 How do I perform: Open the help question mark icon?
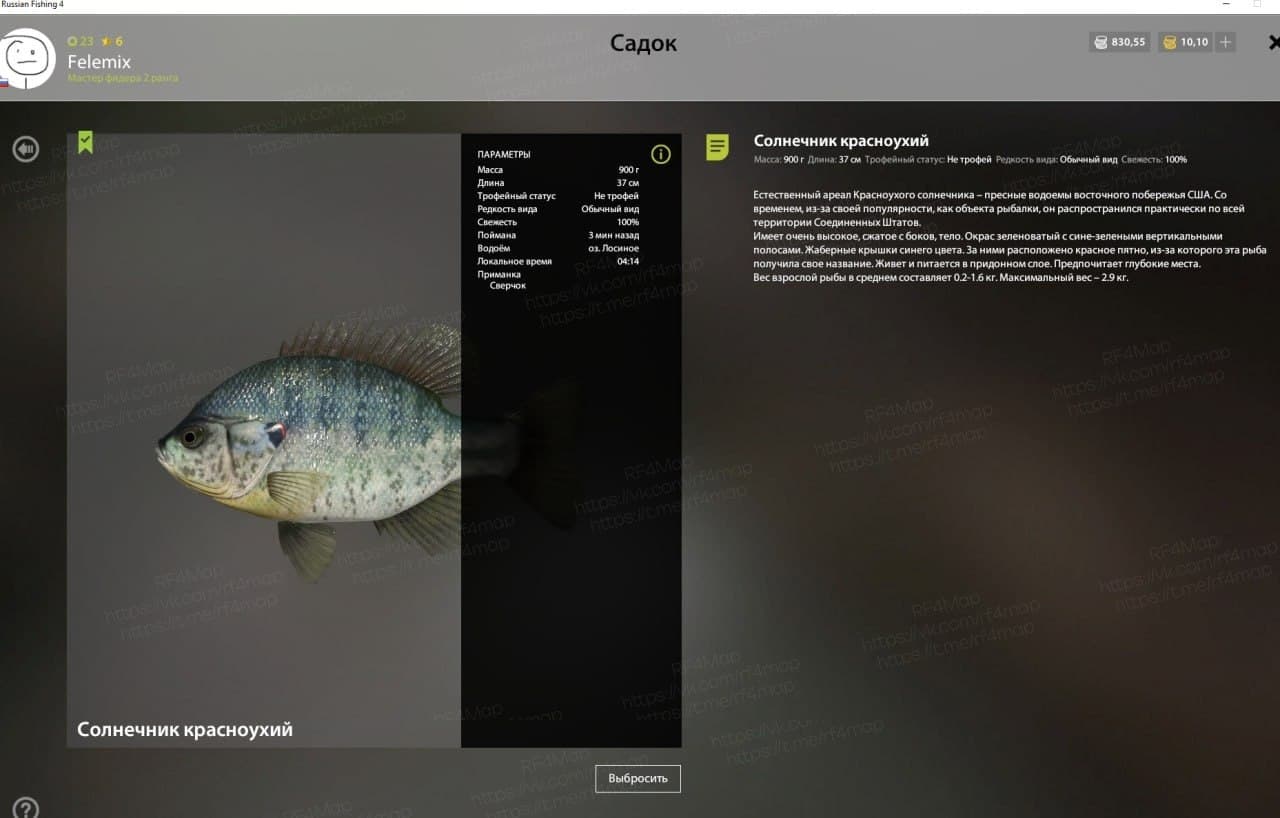26,808
